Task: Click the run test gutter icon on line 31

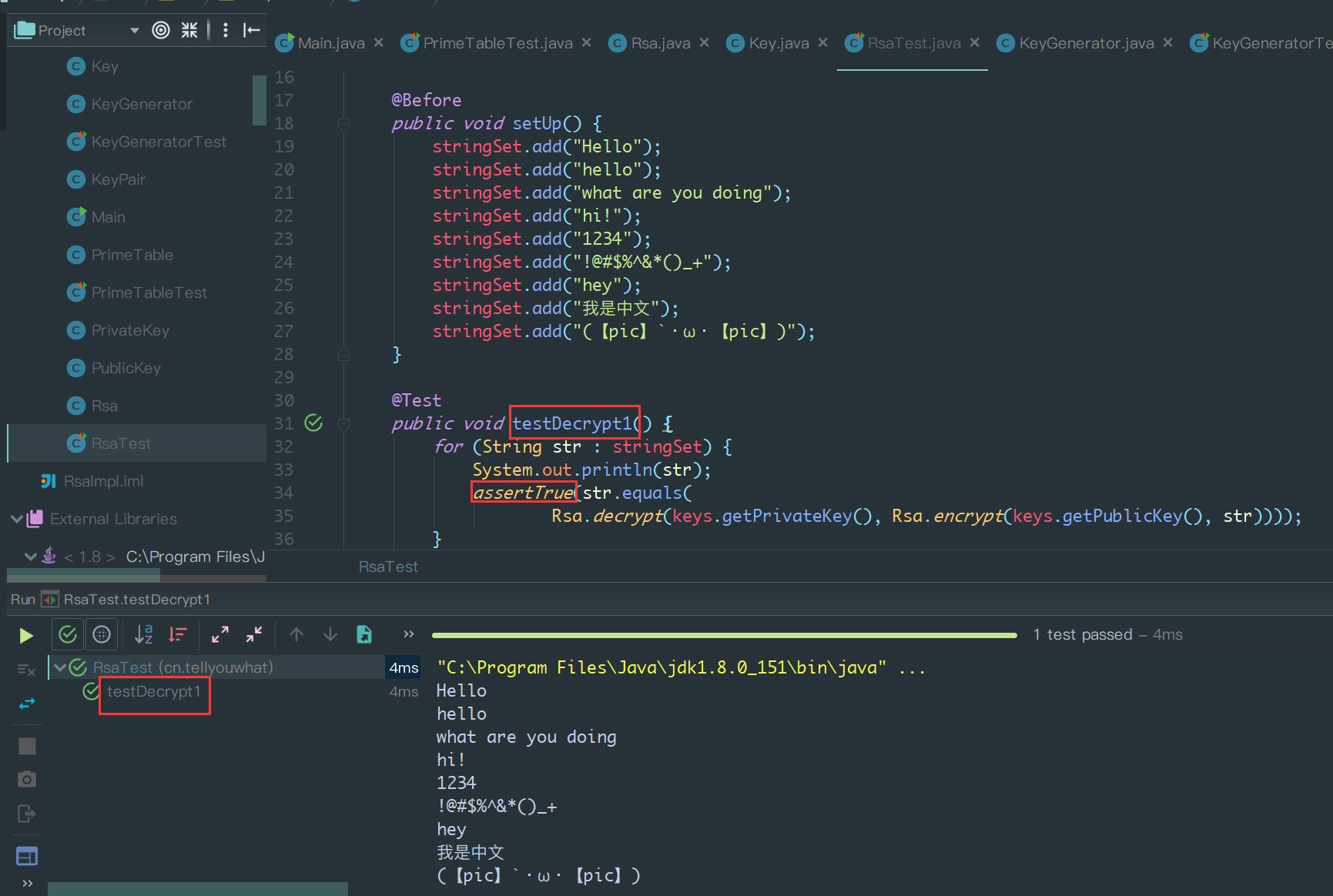Action: click(313, 423)
